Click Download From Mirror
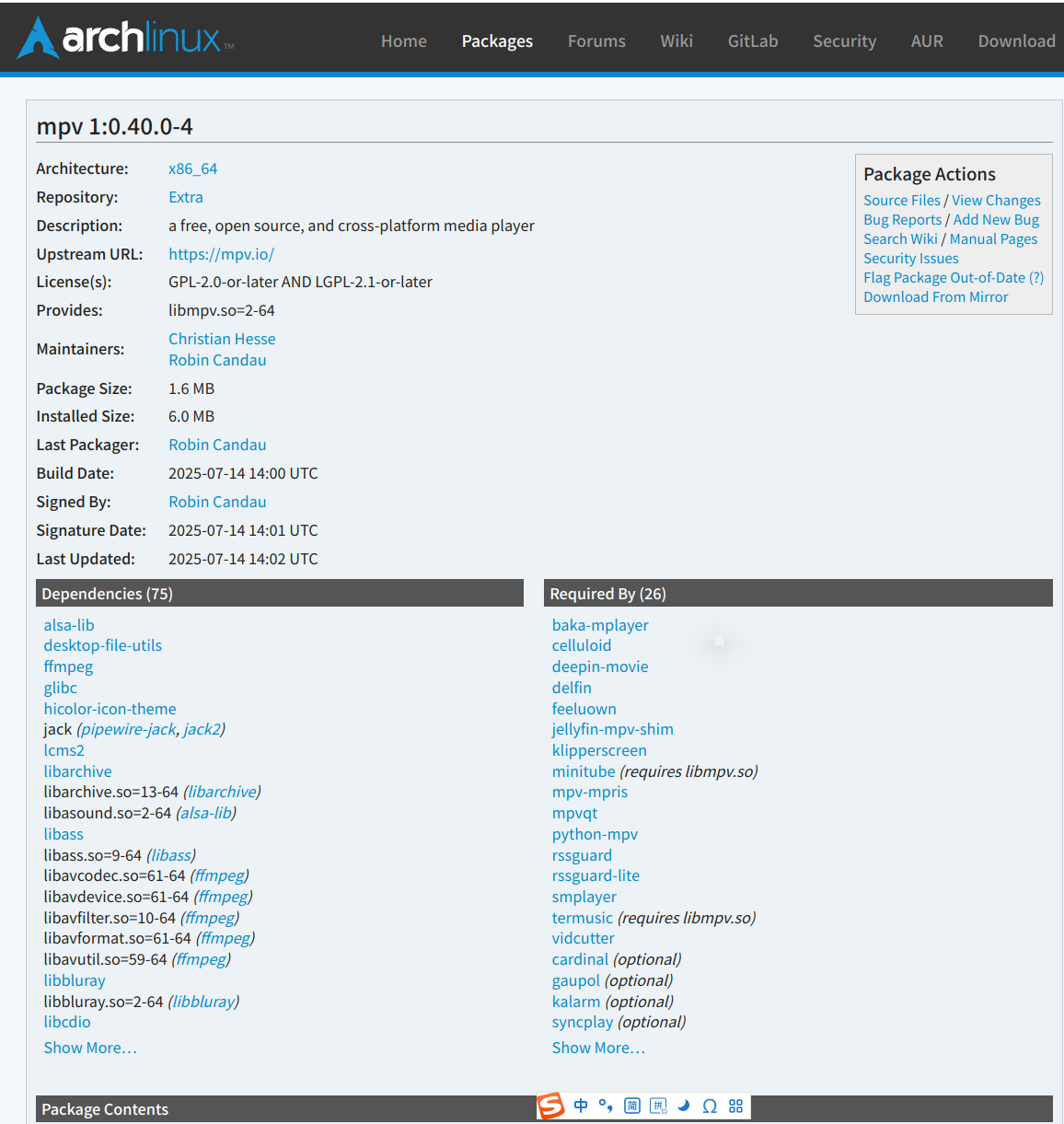 tap(935, 296)
